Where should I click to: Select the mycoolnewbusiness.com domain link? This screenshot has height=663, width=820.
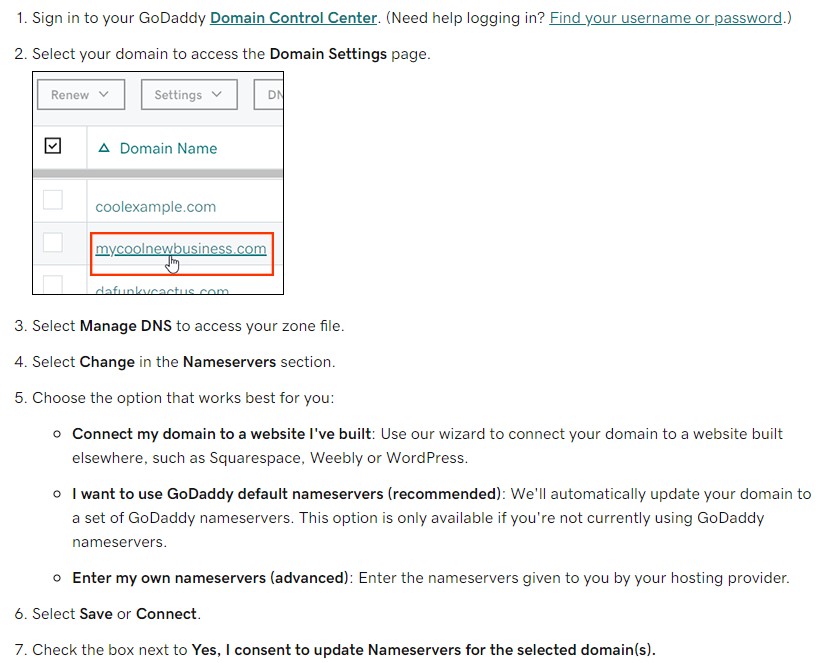(x=181, y=249)
